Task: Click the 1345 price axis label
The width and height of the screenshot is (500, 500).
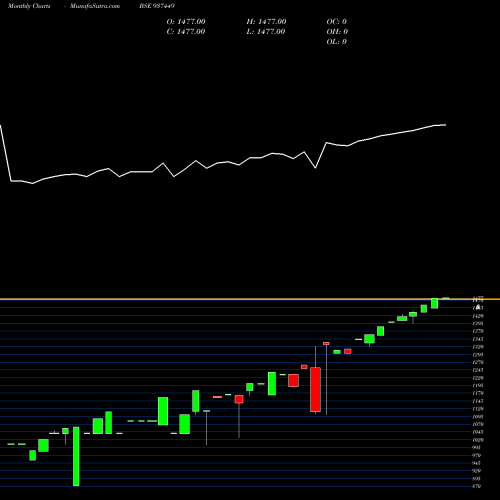Action: click(478, 339)
